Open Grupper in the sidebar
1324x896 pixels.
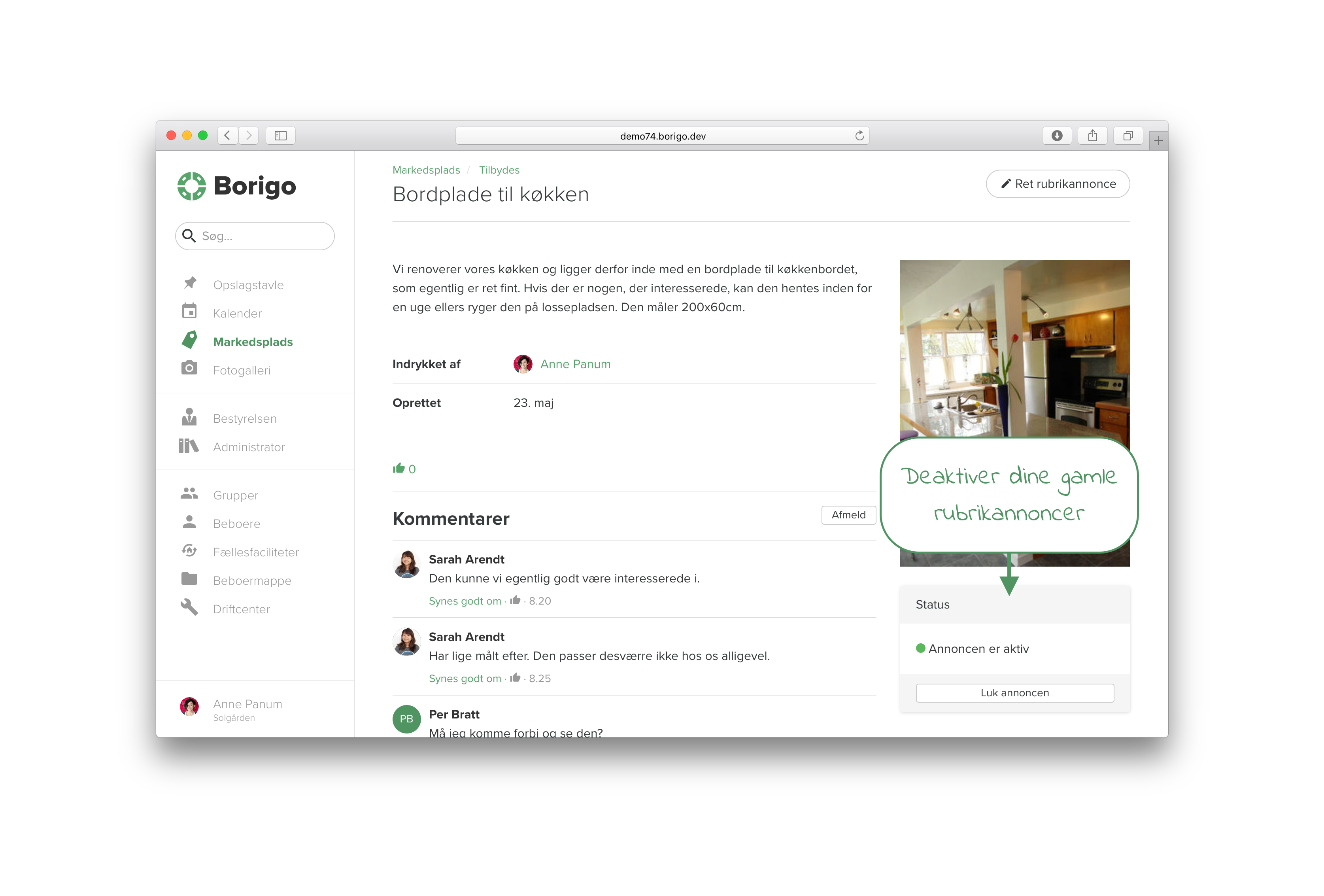[x=235, y=495]
